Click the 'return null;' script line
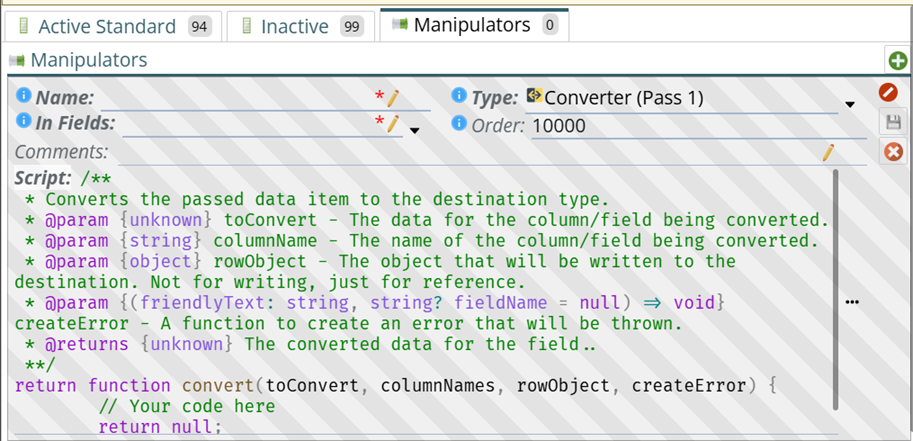This screenshot has height=441, width=913. click(x=160, y=426)
